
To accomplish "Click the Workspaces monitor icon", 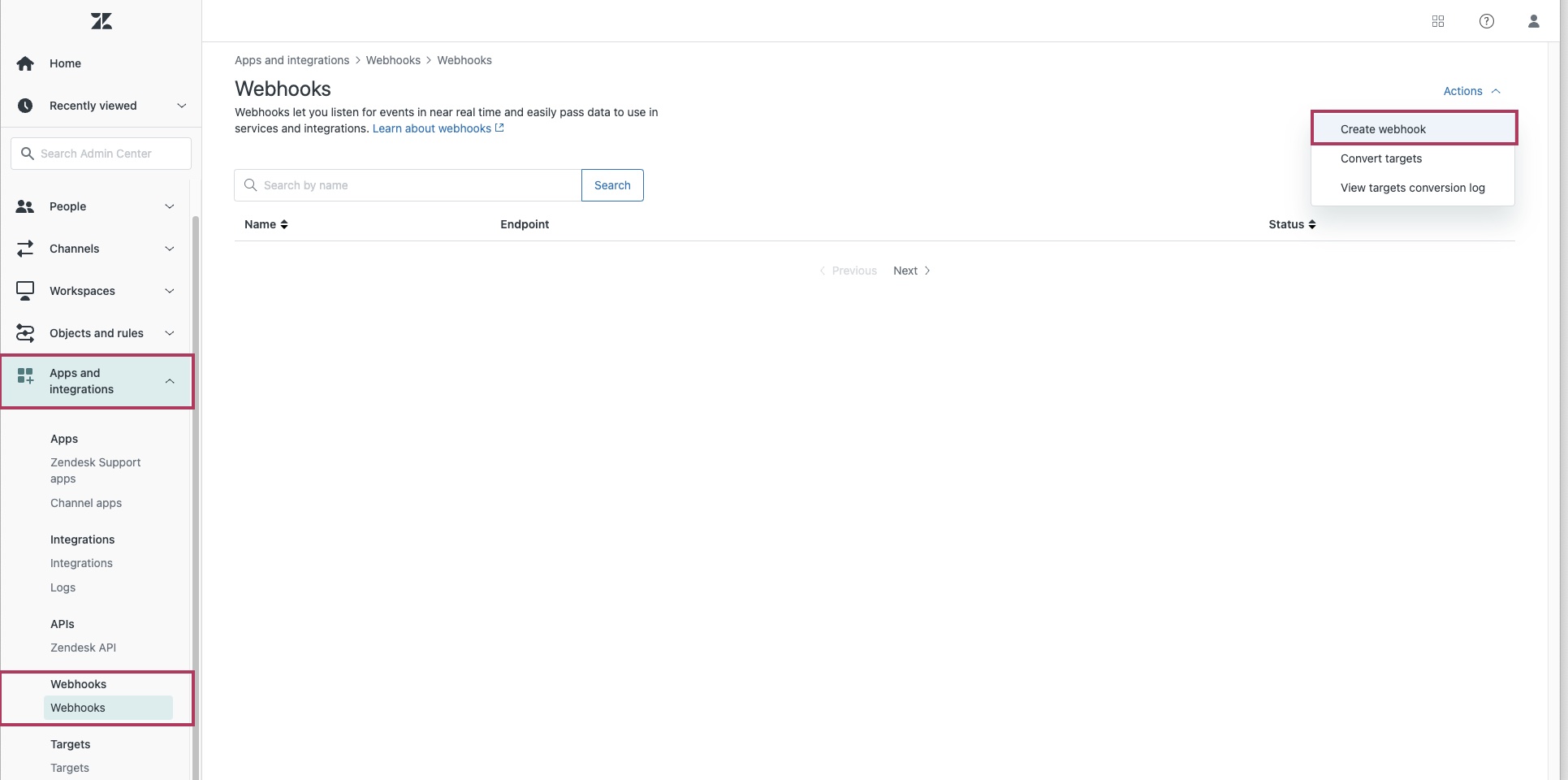I will click(25, 291).
